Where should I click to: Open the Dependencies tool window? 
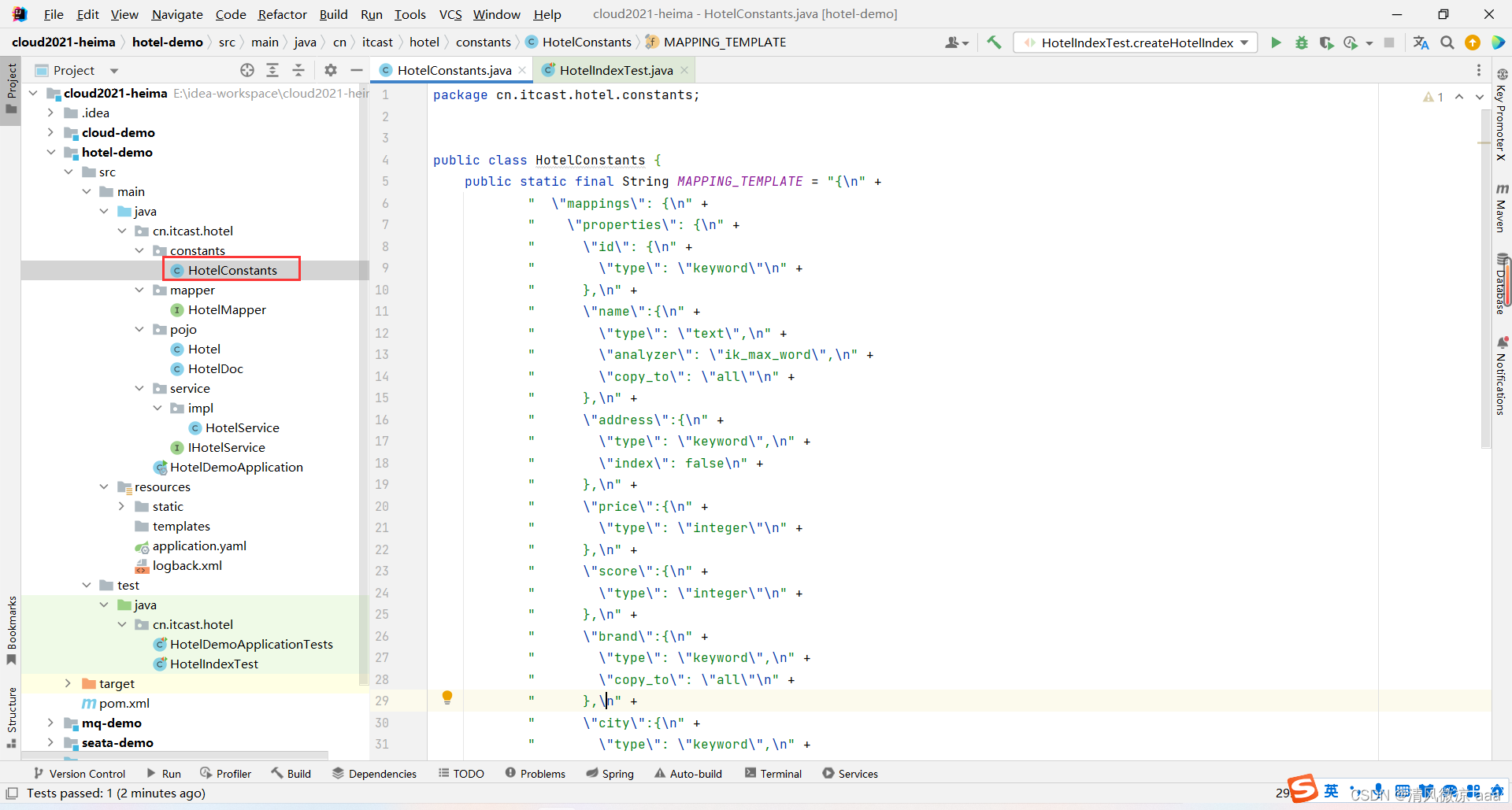374,774
